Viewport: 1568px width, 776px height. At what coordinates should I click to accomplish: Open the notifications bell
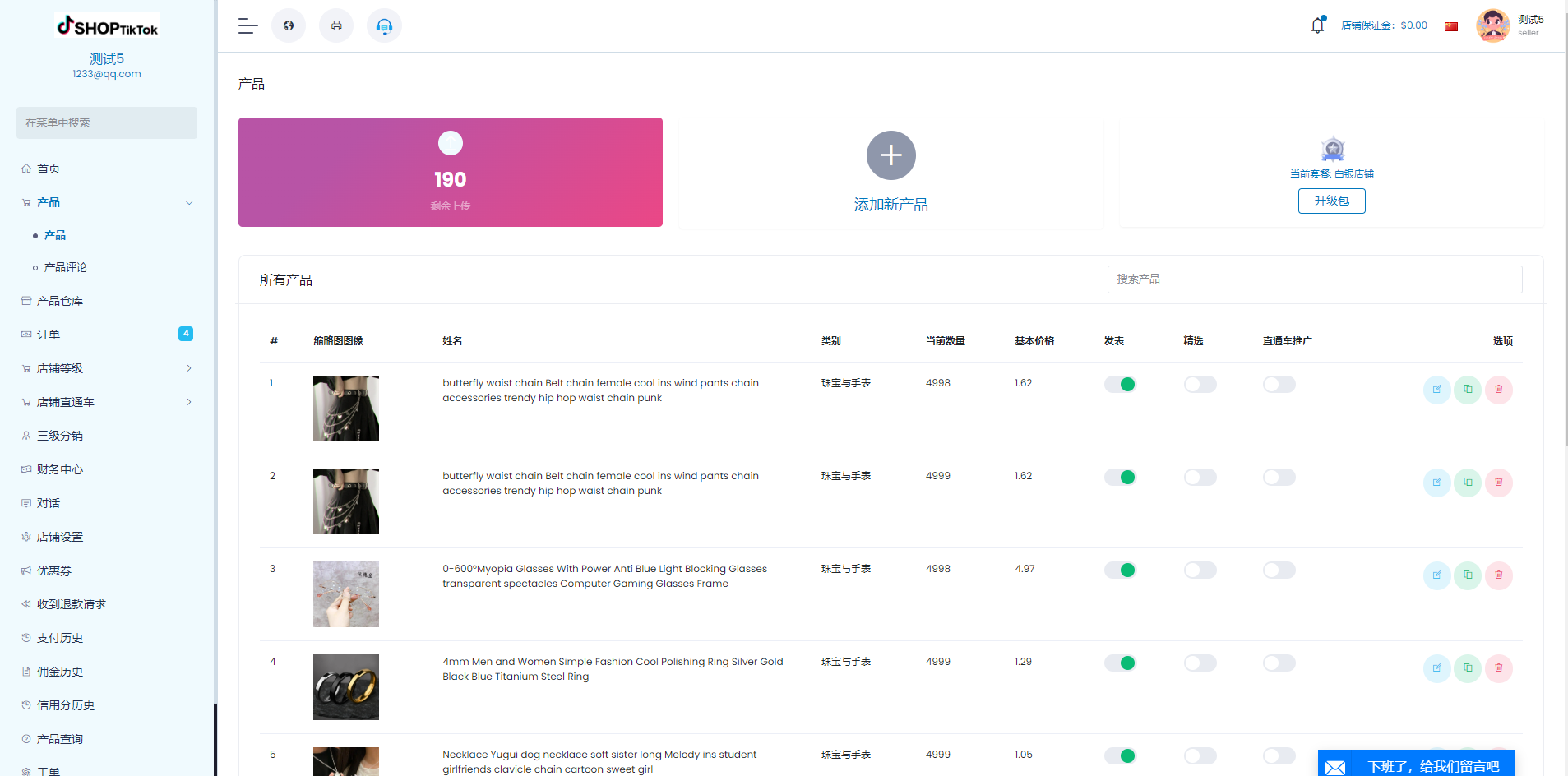coord(1317,25)
